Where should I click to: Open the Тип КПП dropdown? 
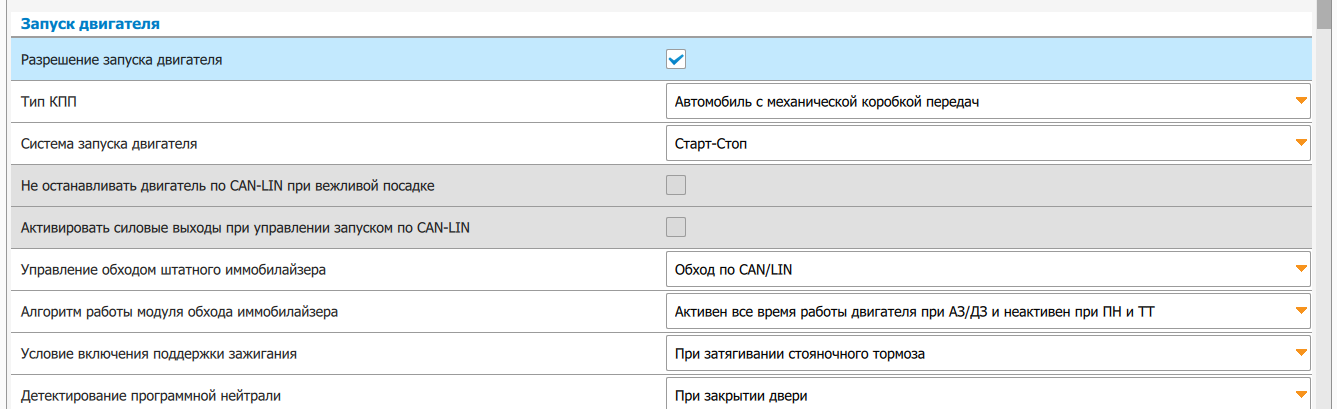pos(987,101)
